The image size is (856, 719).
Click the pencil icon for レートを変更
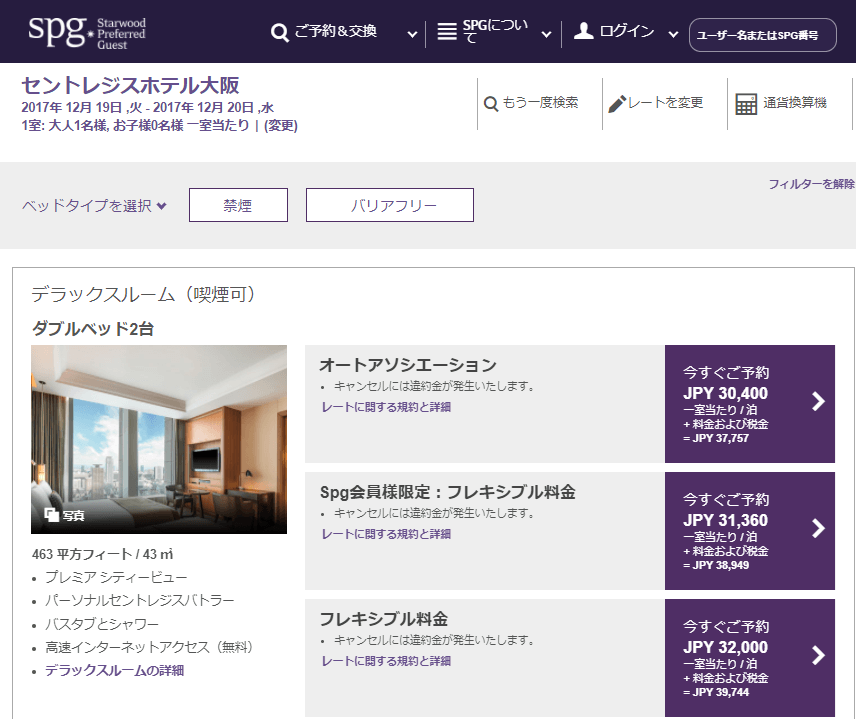tap(617, 103)
